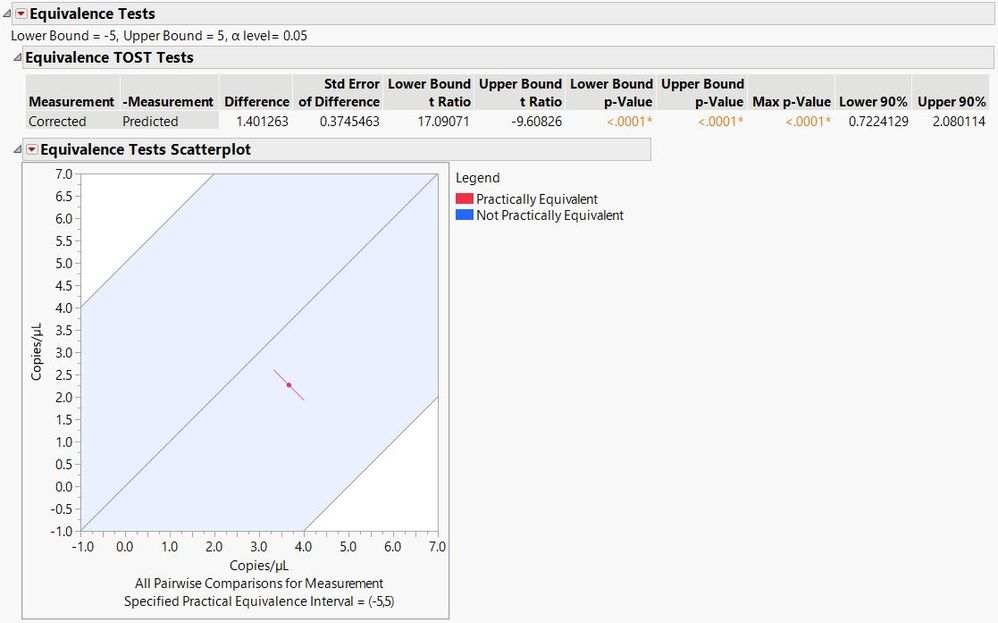Screen dimensions: 998x623
Task: Select the Upper 90% value 2.080114
Action: click(959, 122)
